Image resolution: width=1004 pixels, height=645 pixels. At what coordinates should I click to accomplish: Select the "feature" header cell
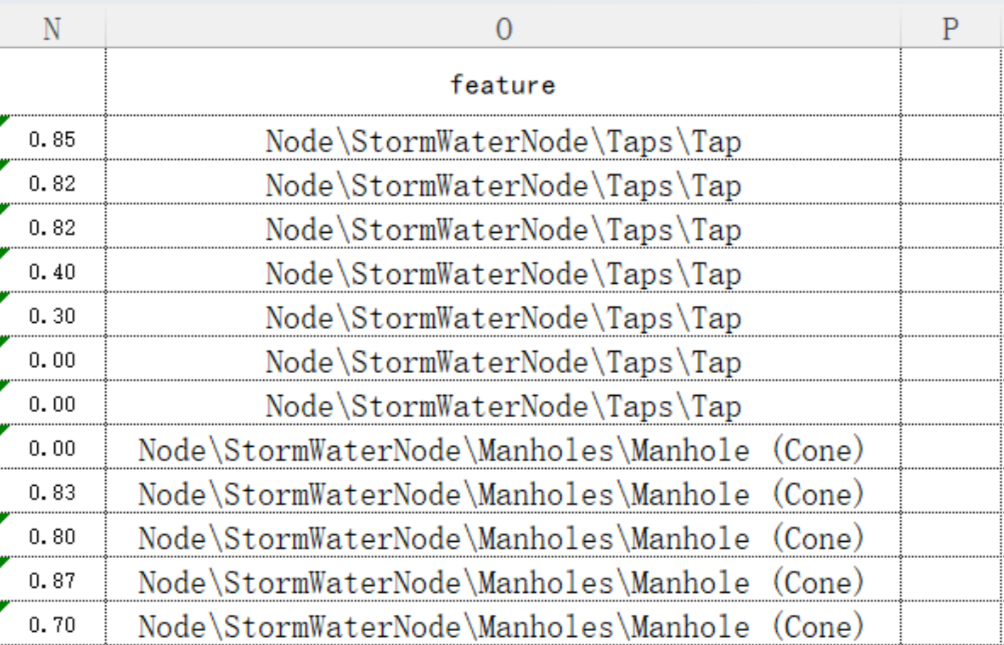pos(503,85)
